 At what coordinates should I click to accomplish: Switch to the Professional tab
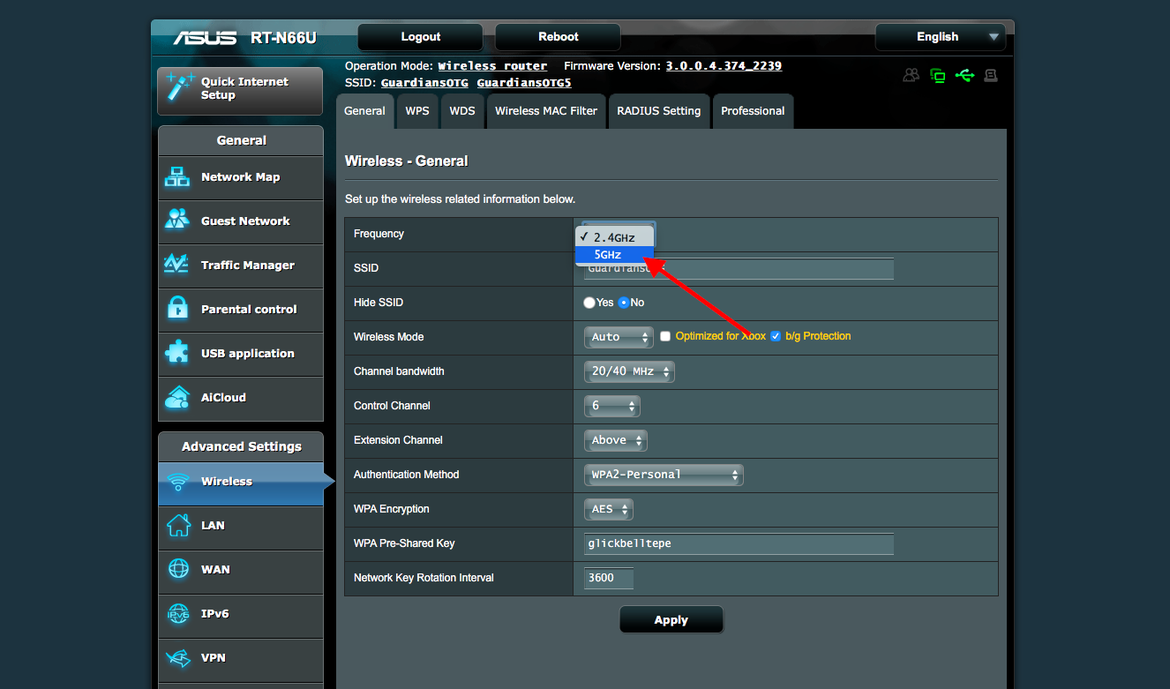pos(752,111)
